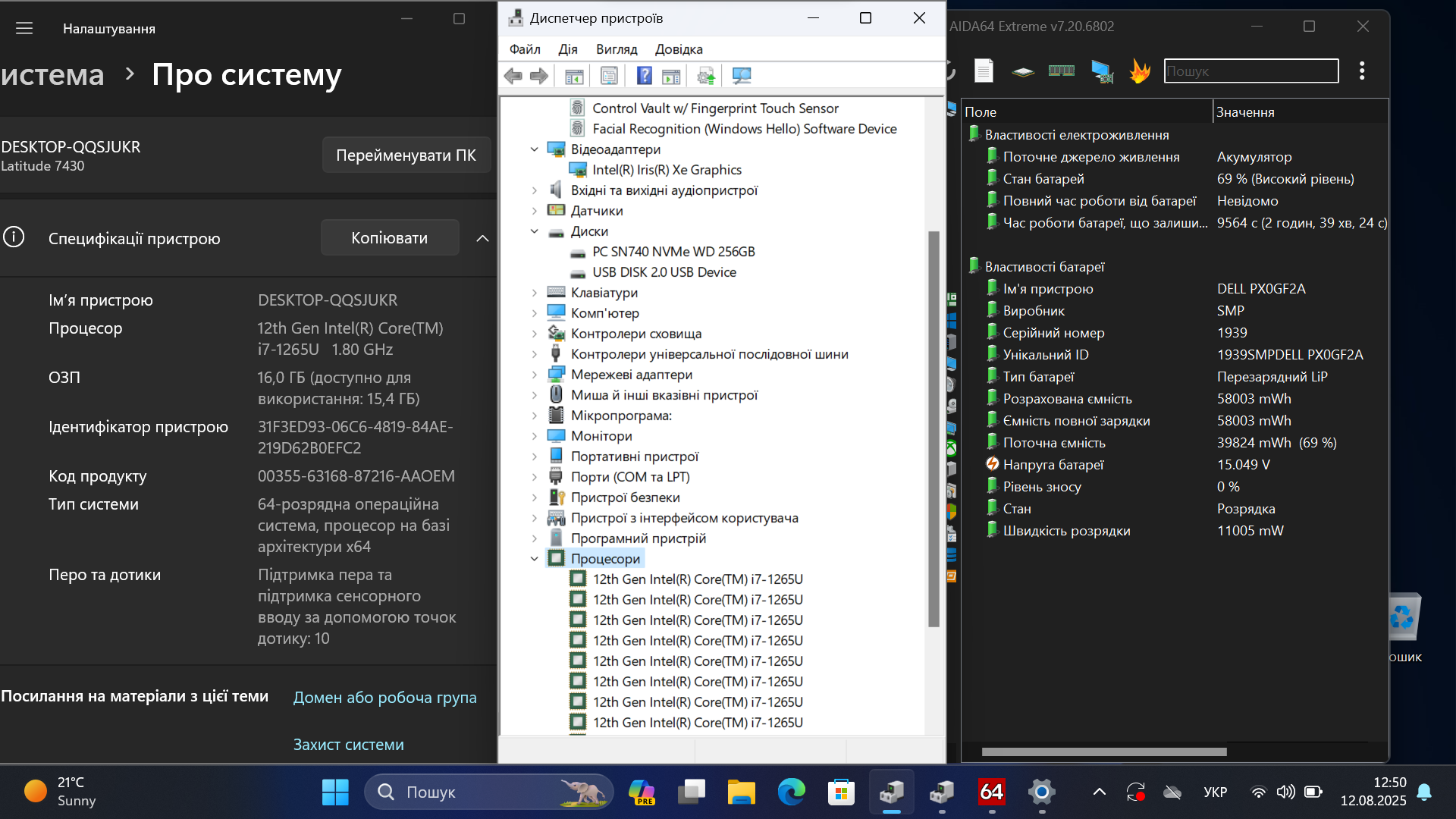Open Copilot PRE icon on the taskbar

[642, 792]
